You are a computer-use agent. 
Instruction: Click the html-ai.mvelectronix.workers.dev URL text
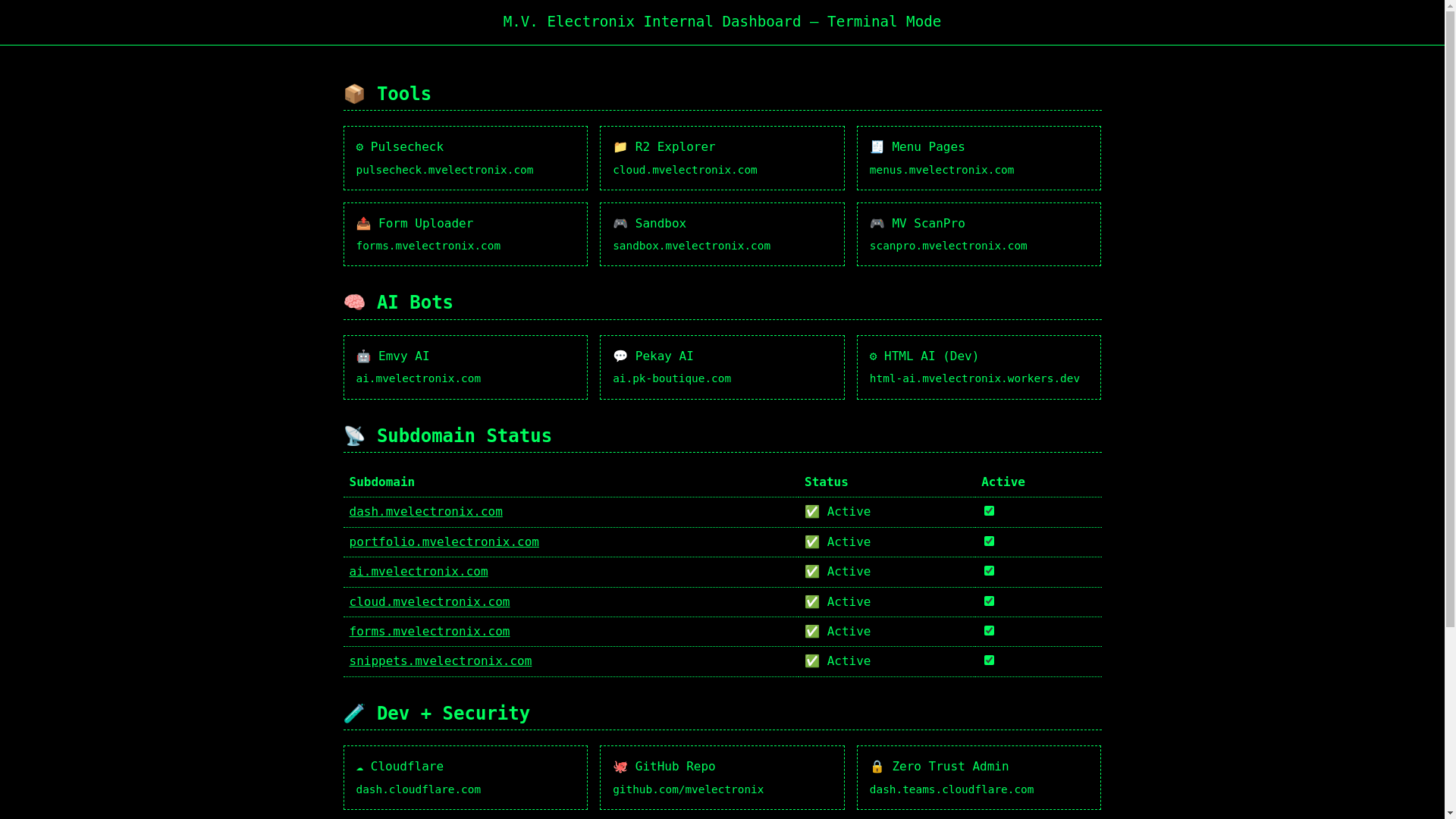[x=974, y=378]
